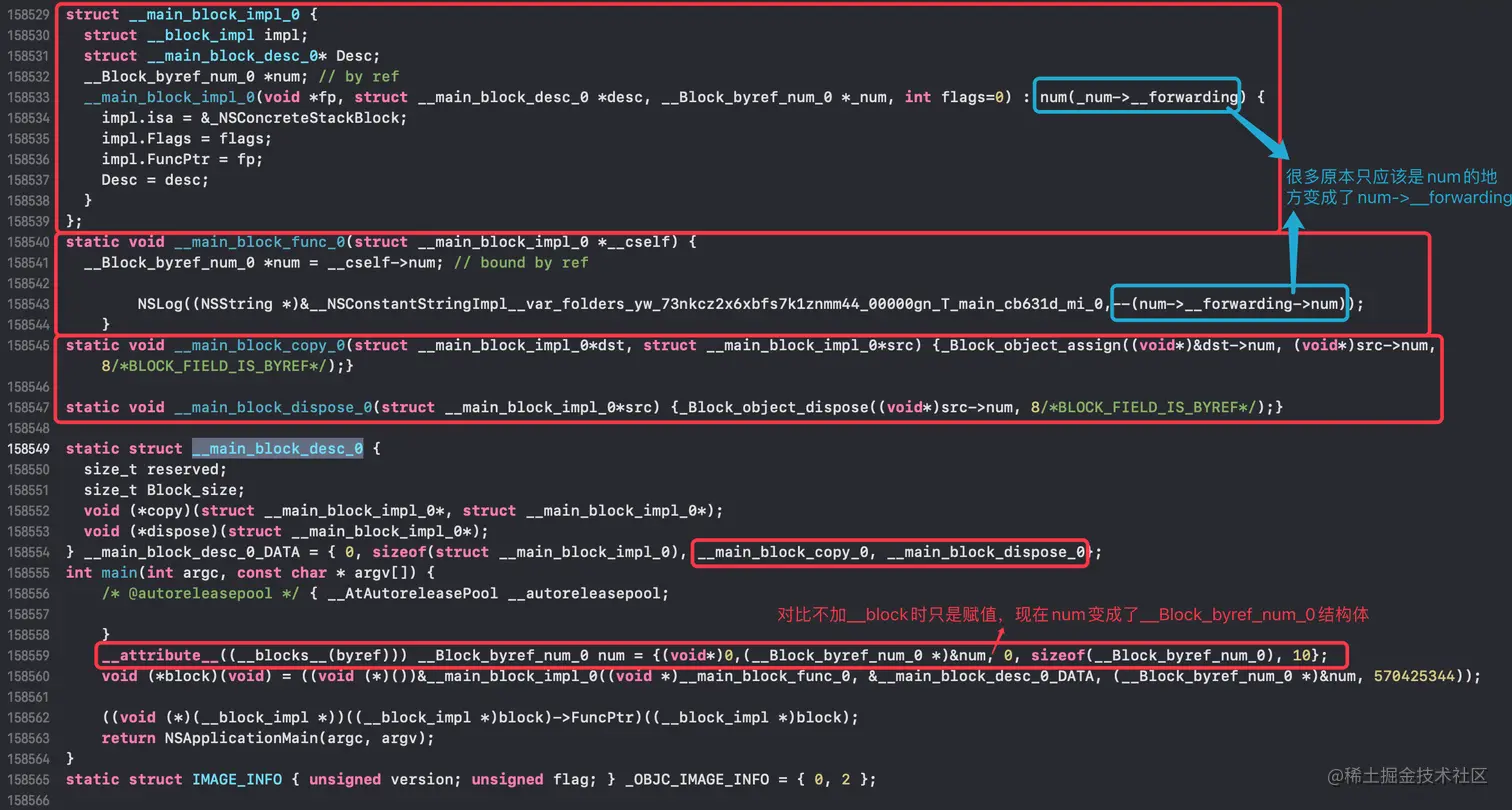Screen dimensions: 1512x810
Task: Click line number 158554 in the gutter
Action: pos(28,552)
